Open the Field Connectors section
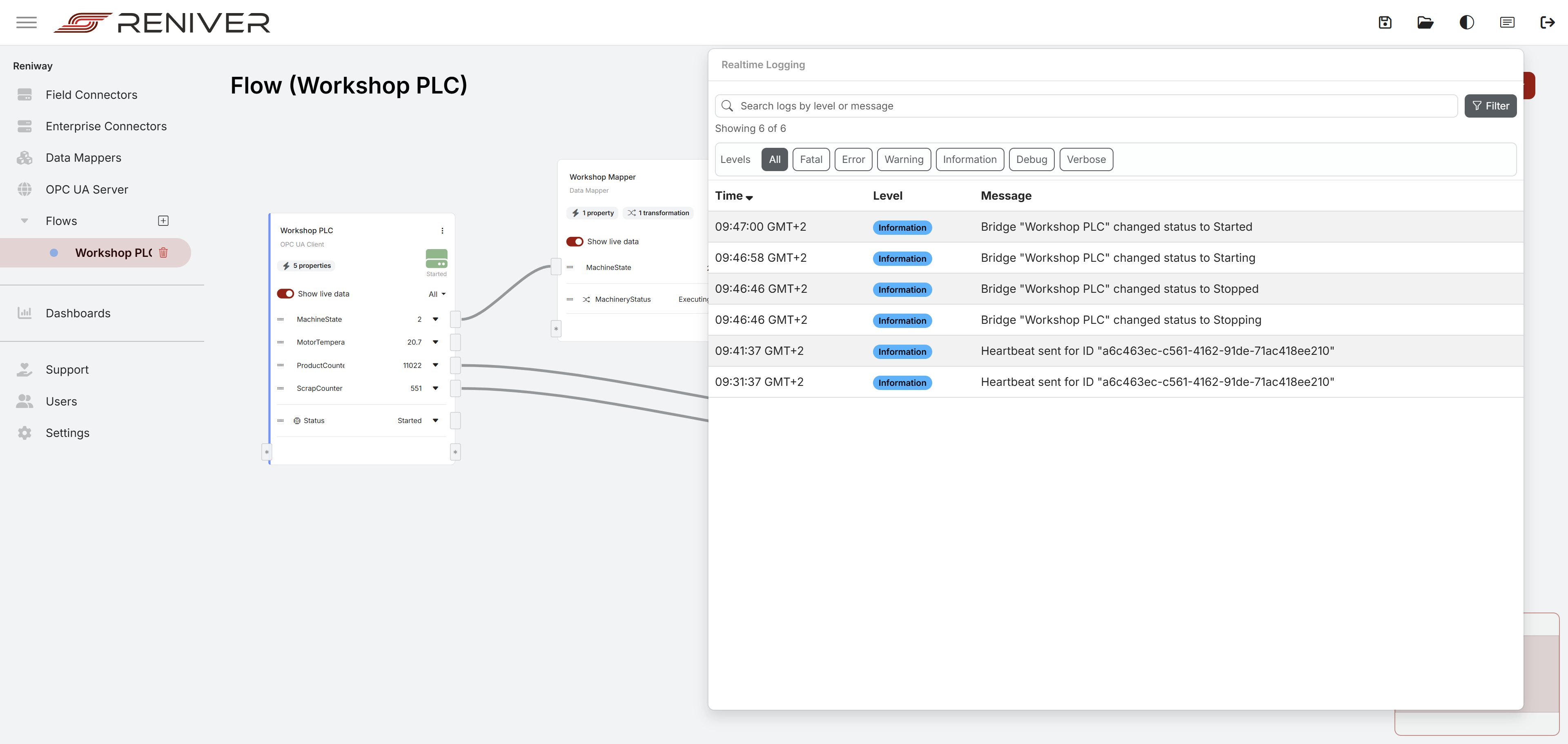The width and height of the screenshot is (1568, 744). coord(91,94)
